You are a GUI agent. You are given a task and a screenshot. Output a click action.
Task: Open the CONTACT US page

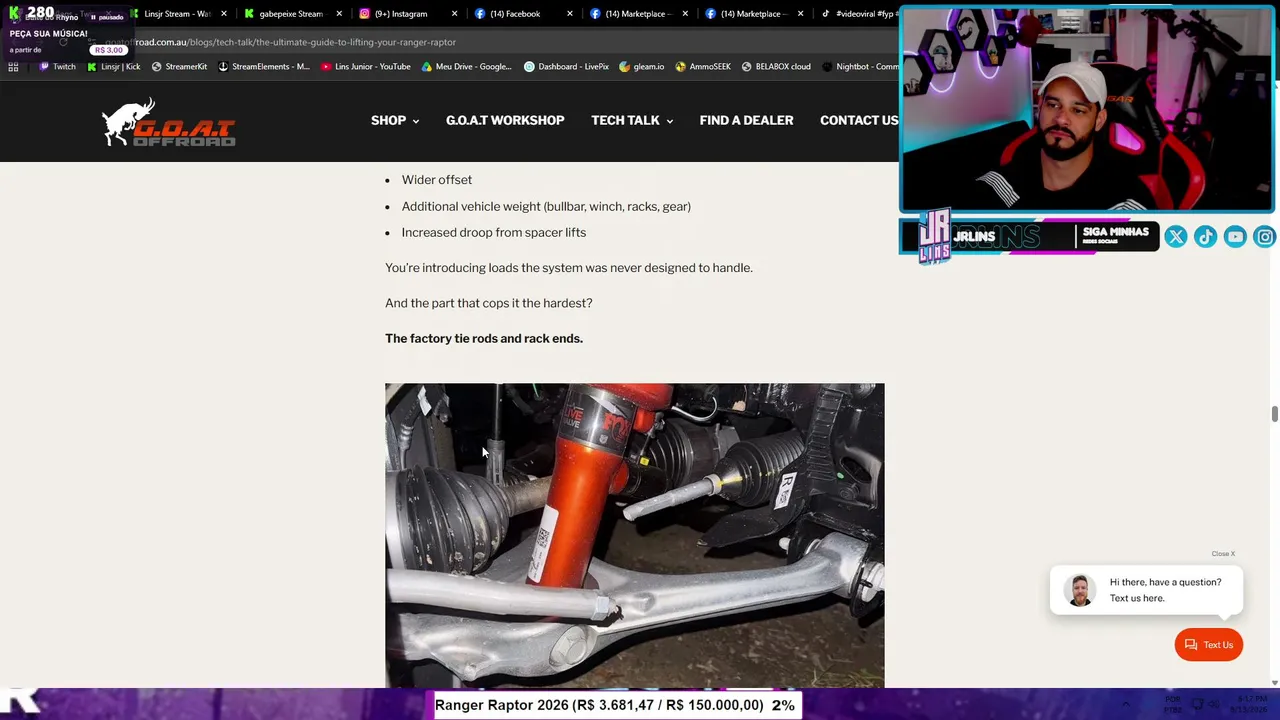click(859, 121)
